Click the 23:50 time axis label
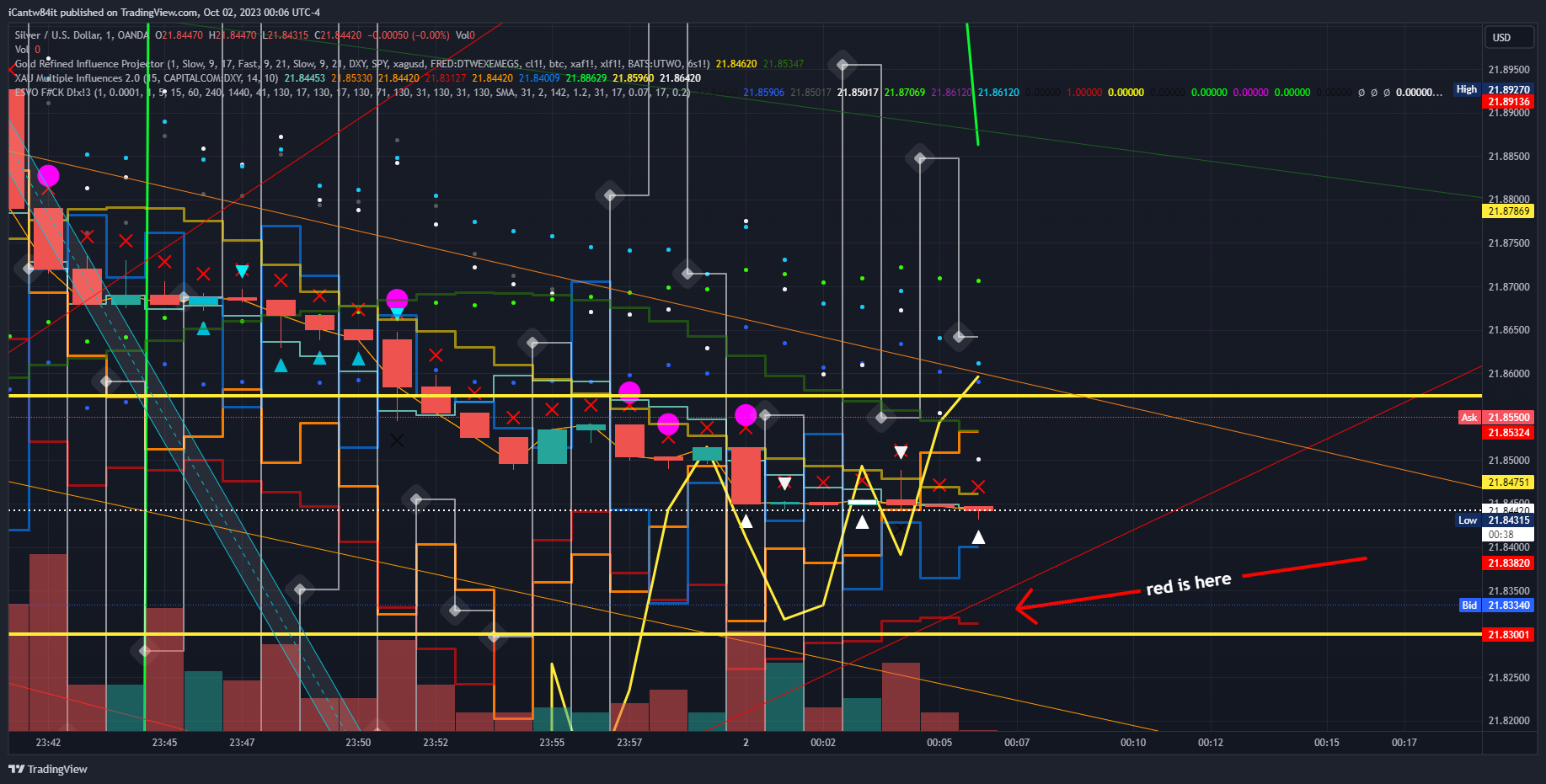 point(358,743)
